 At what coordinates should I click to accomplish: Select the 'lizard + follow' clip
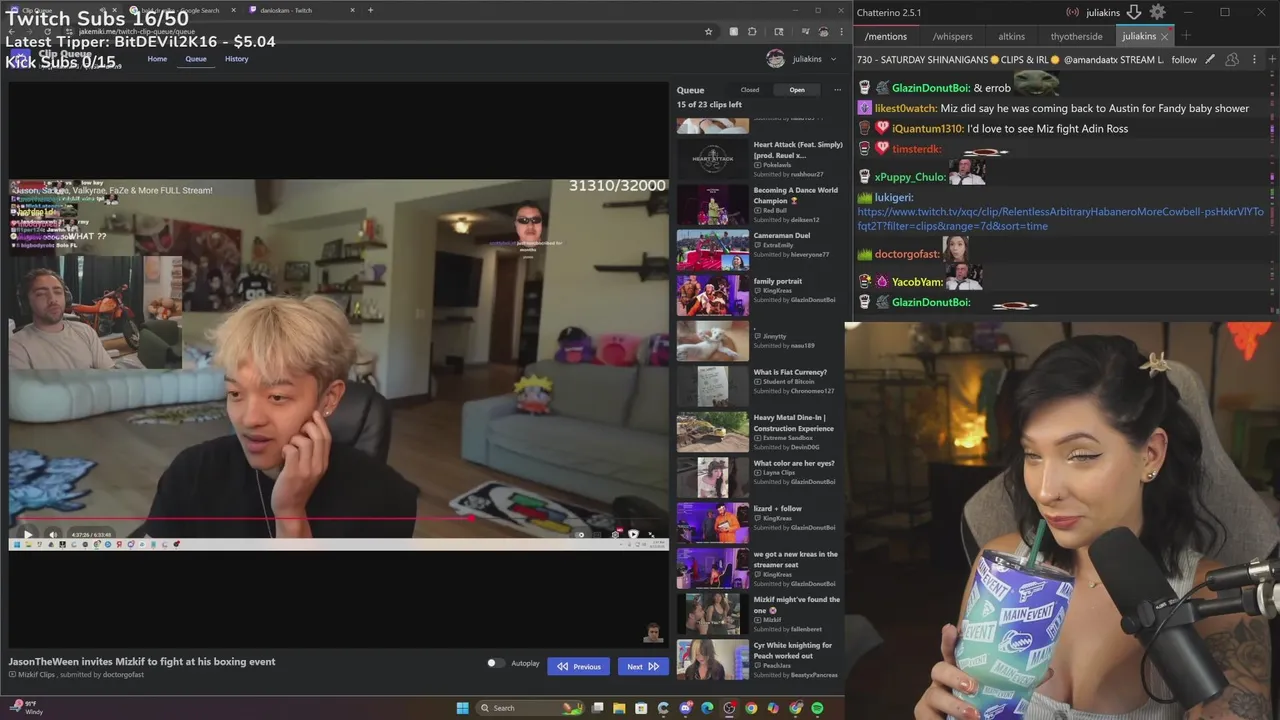click(x=759, y=524)
